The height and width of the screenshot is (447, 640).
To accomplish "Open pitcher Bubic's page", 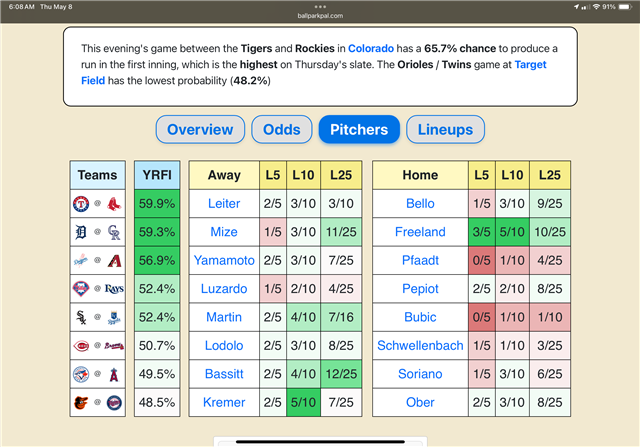I will 420,317.
